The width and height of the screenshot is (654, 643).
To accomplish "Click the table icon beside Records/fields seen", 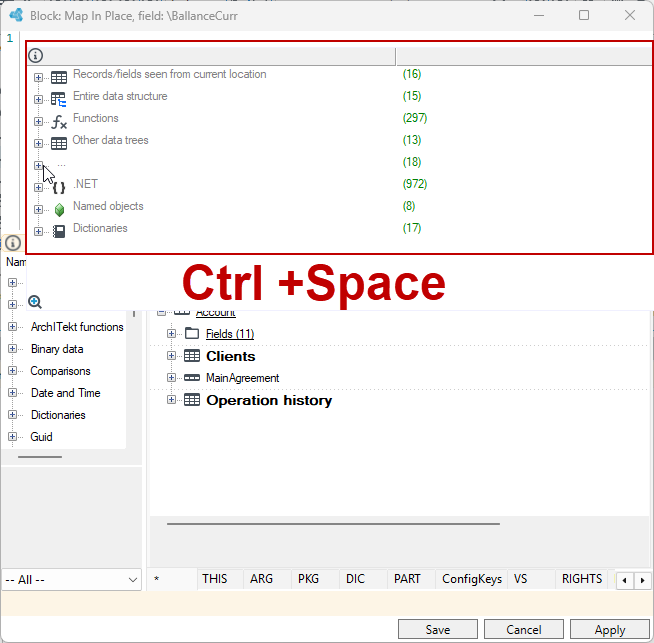I will pyautogui.click(x=59, y=78).
